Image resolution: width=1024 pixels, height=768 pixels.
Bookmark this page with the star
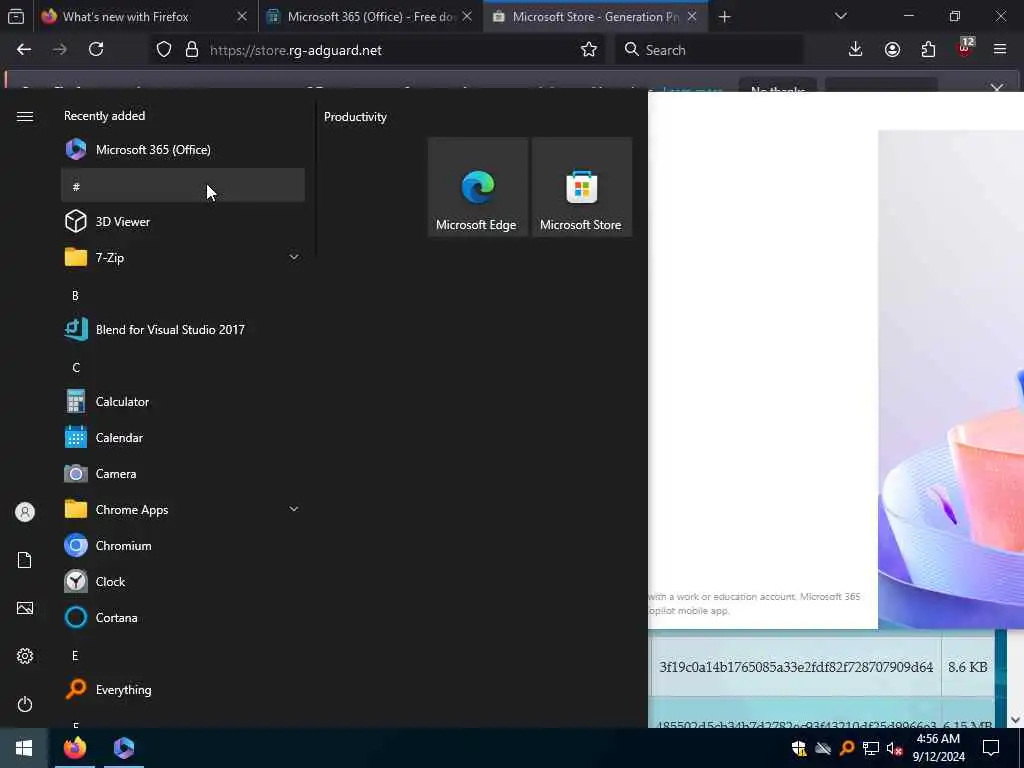pos(588,50)
